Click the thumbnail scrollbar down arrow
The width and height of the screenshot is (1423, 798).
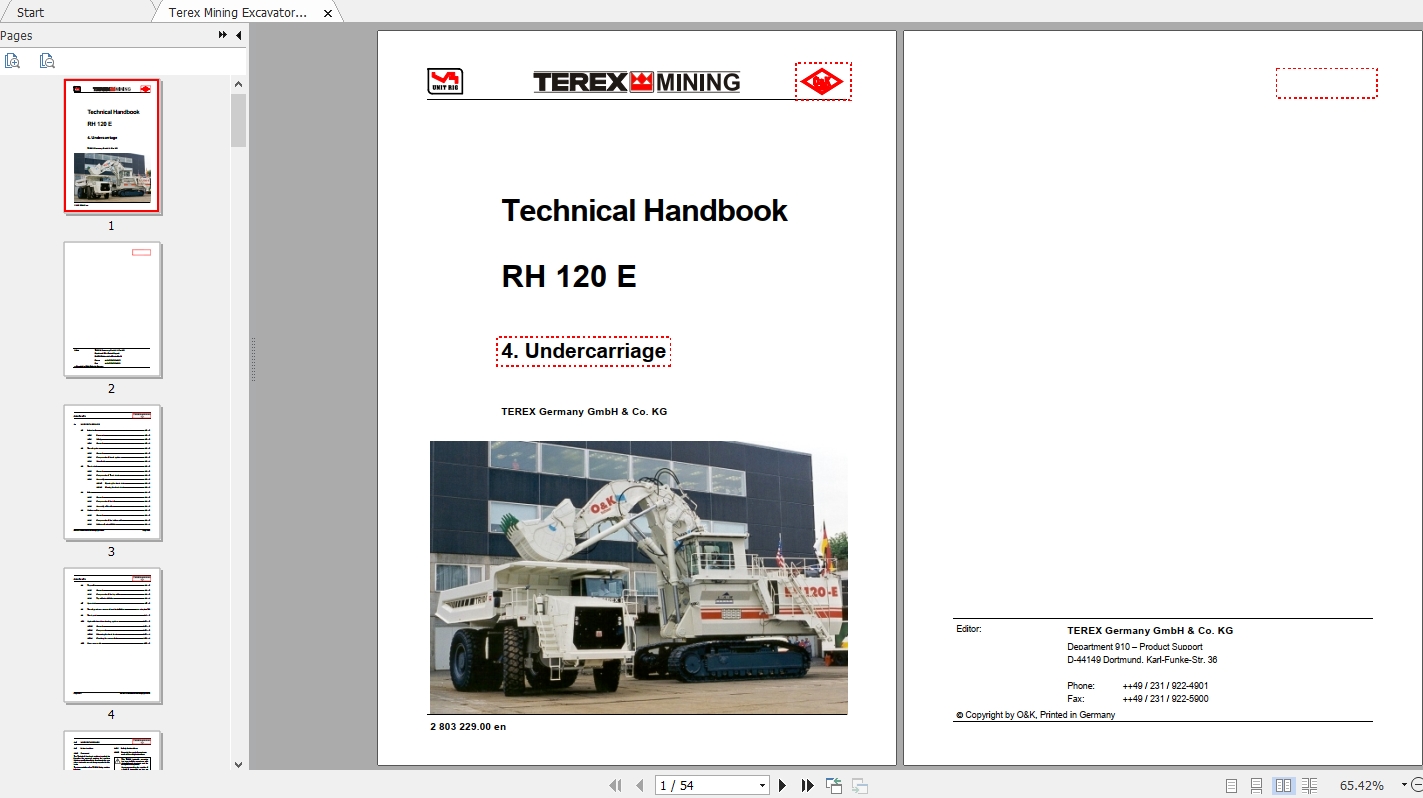(x=238, y=764)
